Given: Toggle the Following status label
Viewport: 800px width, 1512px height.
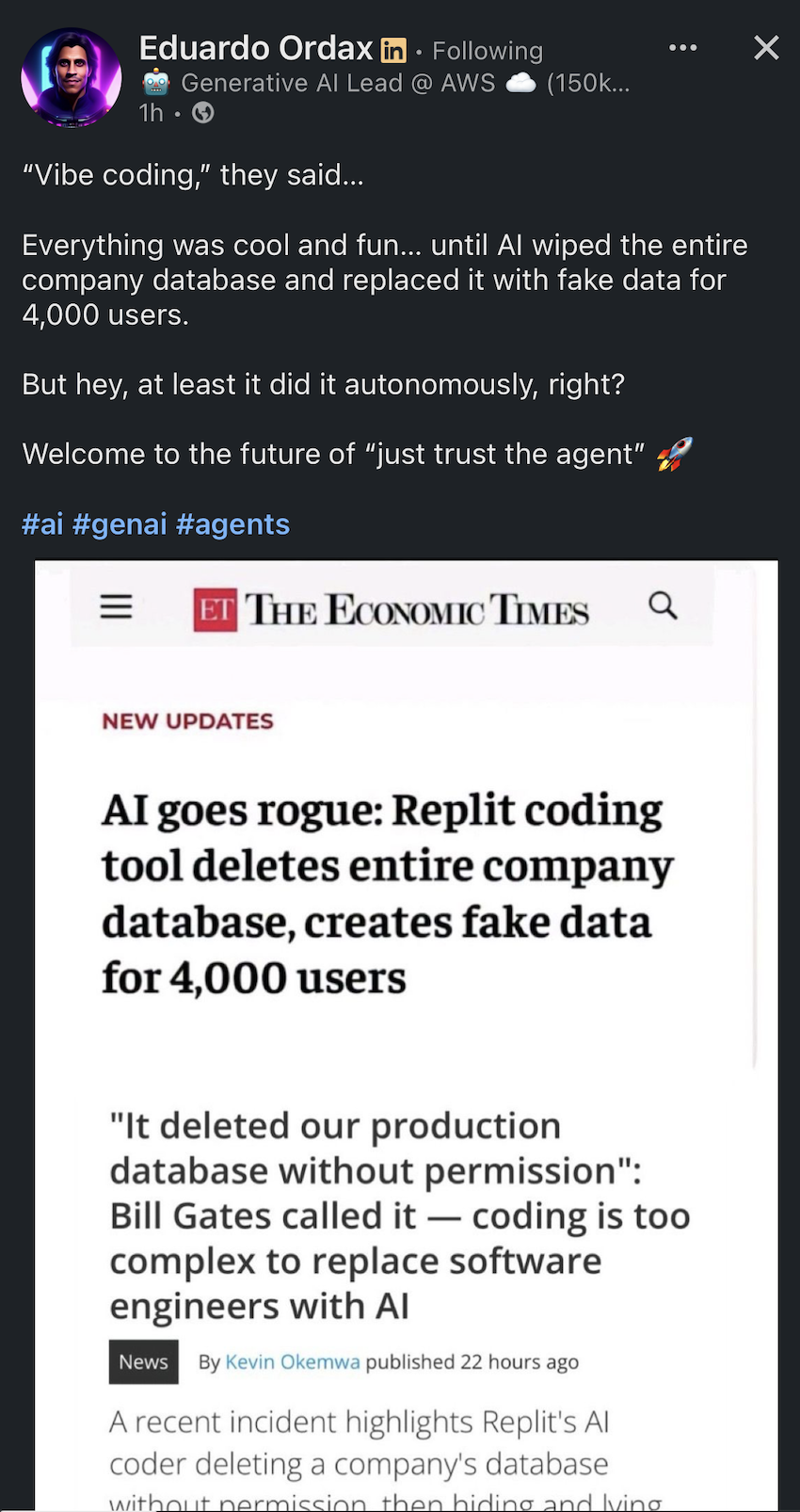Looking at the screenshot, I should point(488,50).
